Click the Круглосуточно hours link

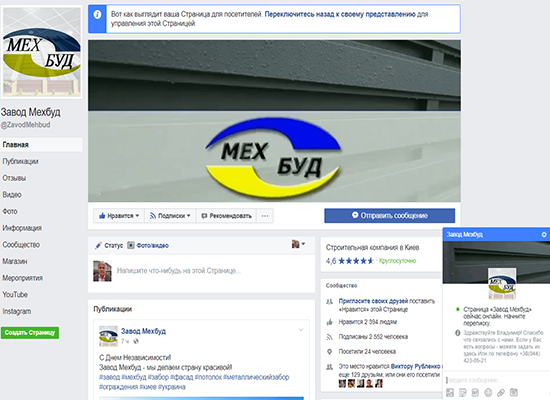(397, 261)
